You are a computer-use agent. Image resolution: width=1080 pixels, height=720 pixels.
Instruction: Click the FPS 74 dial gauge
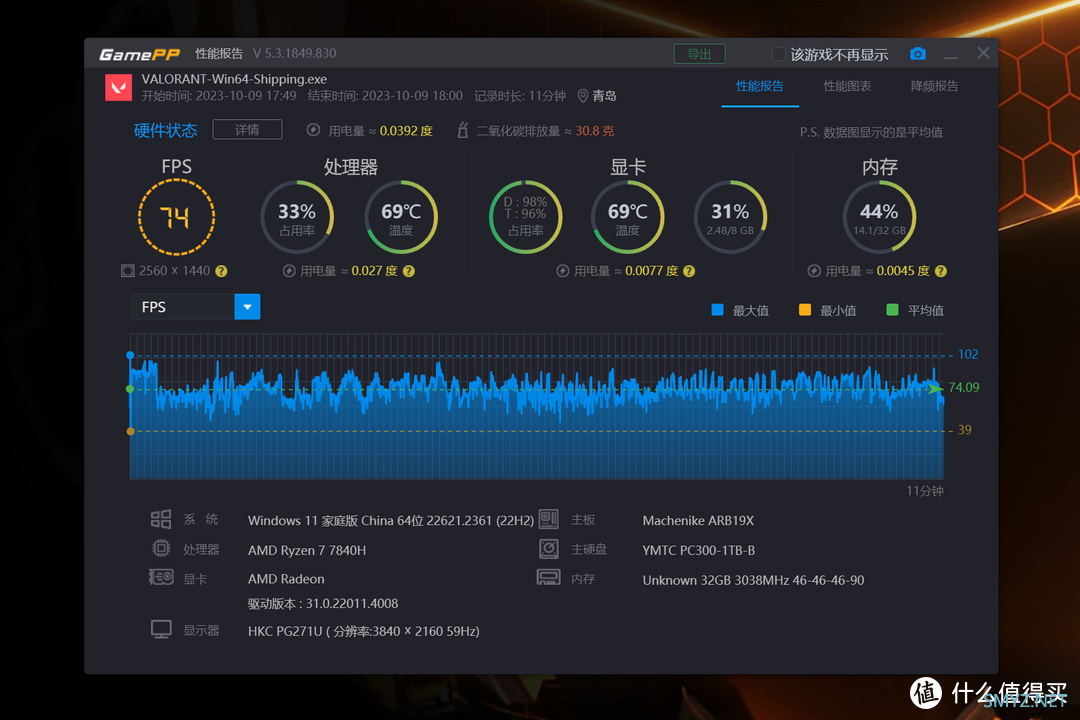pos(176,217)
